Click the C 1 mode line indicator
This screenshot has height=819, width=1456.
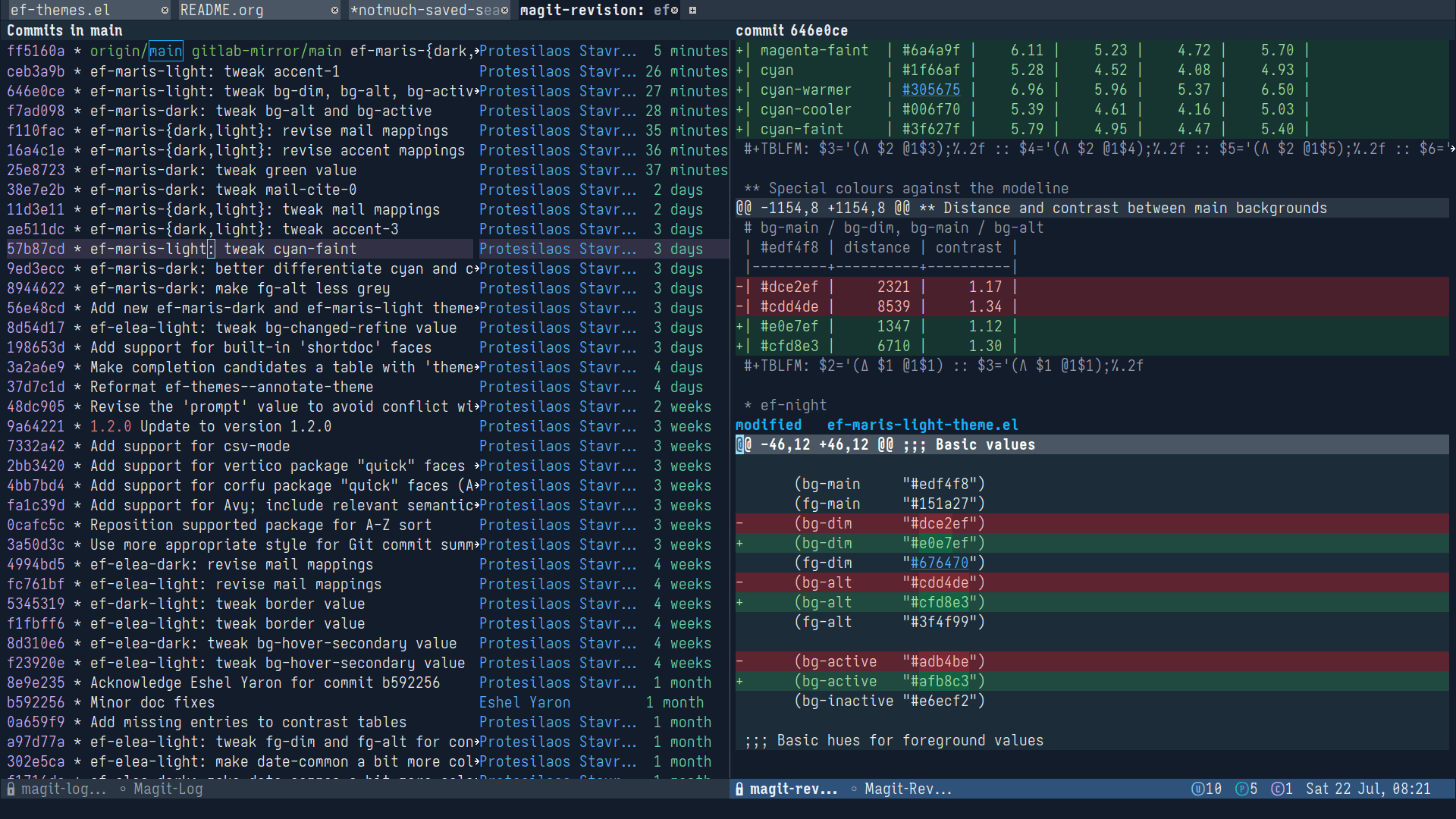(x=1282, y=789)
